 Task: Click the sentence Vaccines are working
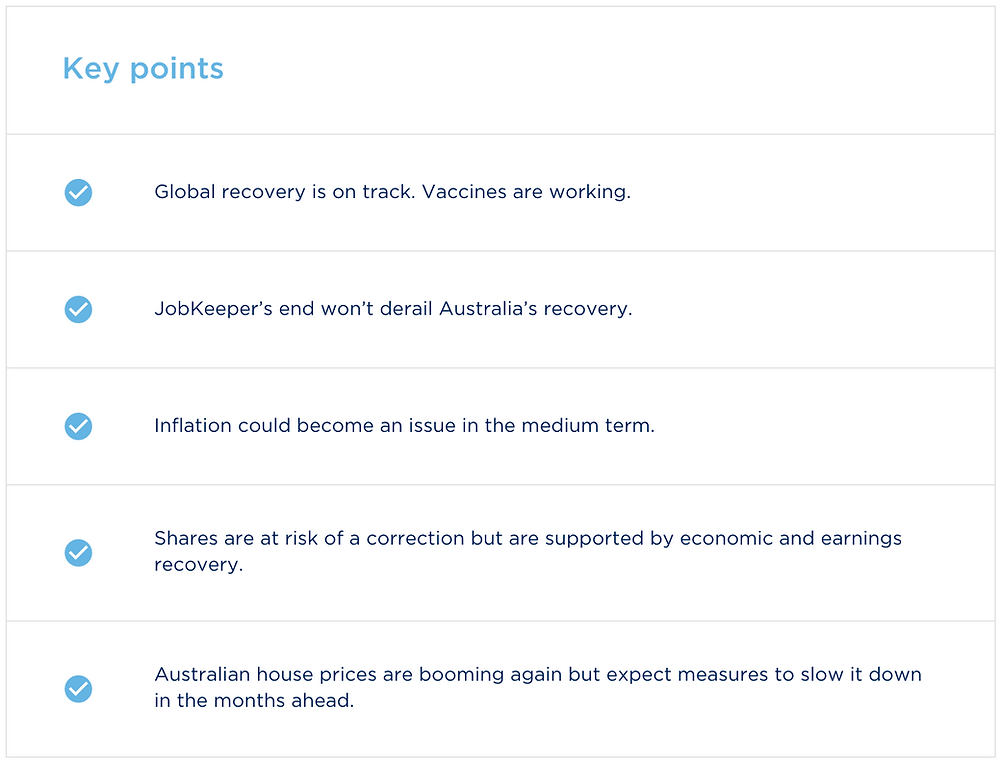click(x=526, y=192)
